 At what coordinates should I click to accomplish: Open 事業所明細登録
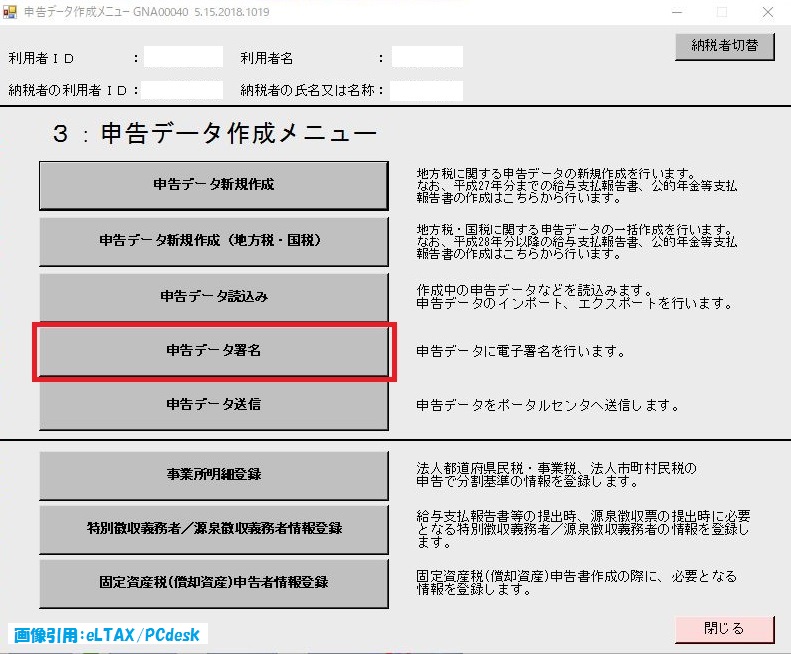click(213, 475)
